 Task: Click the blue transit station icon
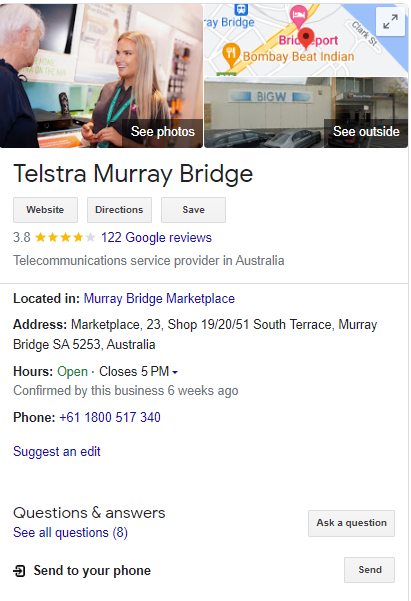click(x=241, y=9)
